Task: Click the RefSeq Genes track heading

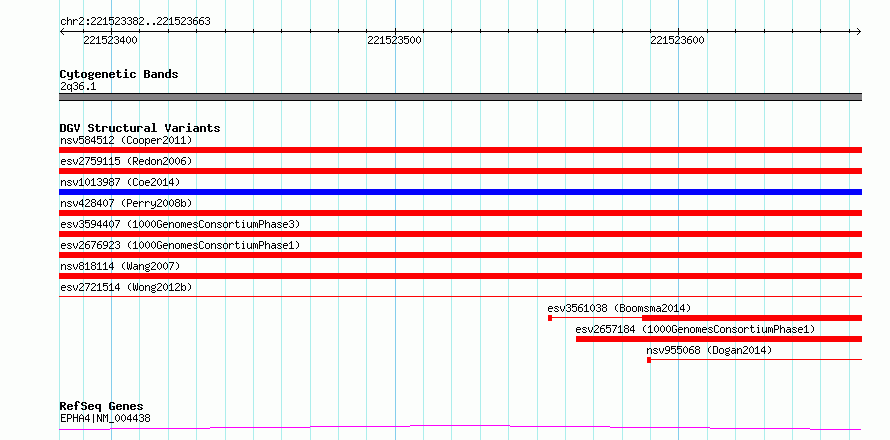Action: [102, 407]
